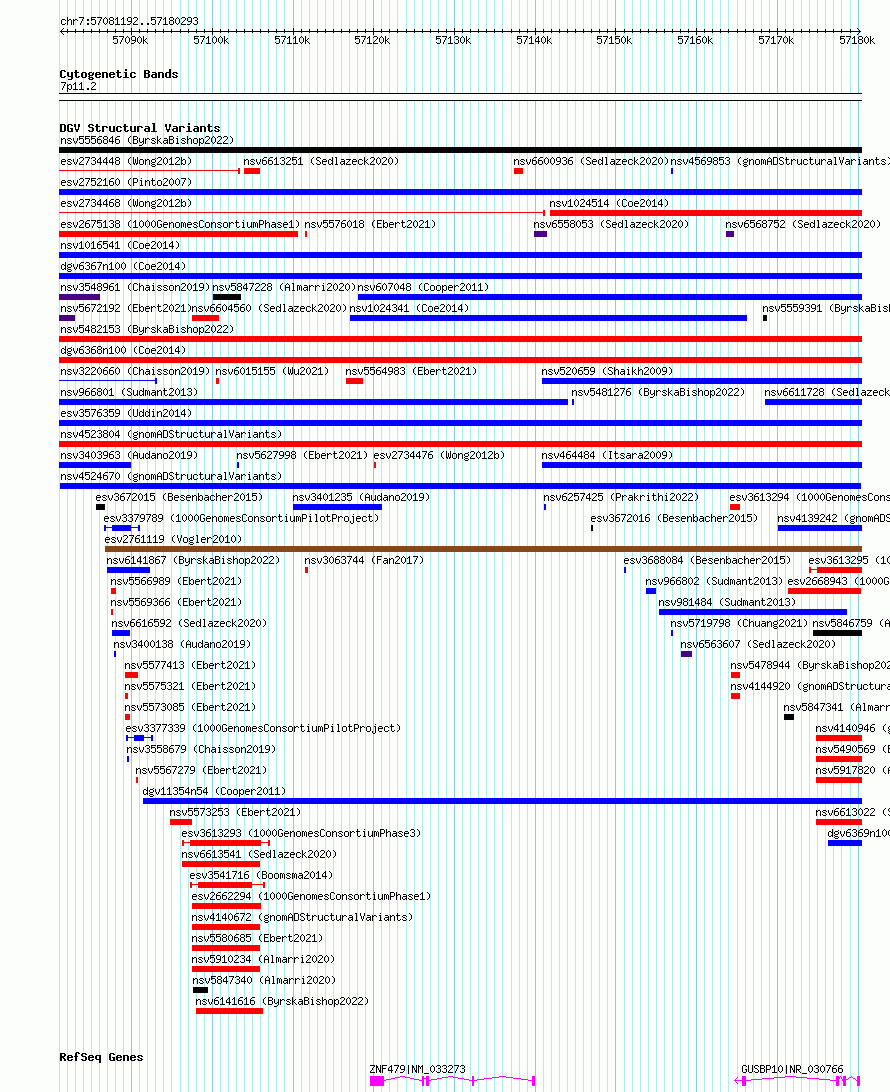Click dgv6368n100 (Coe2014) label
The image size is (890, 1092).
point(123,350)
